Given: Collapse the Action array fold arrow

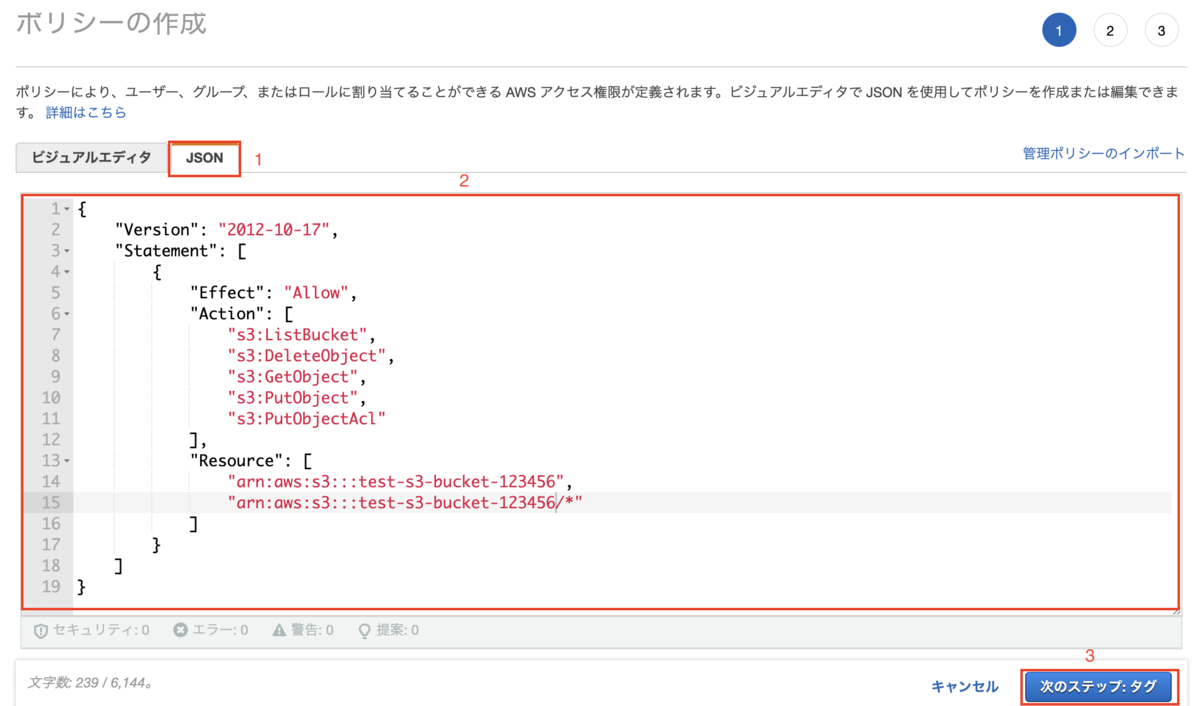Looking at the screenshot, I should coord(67,314).
